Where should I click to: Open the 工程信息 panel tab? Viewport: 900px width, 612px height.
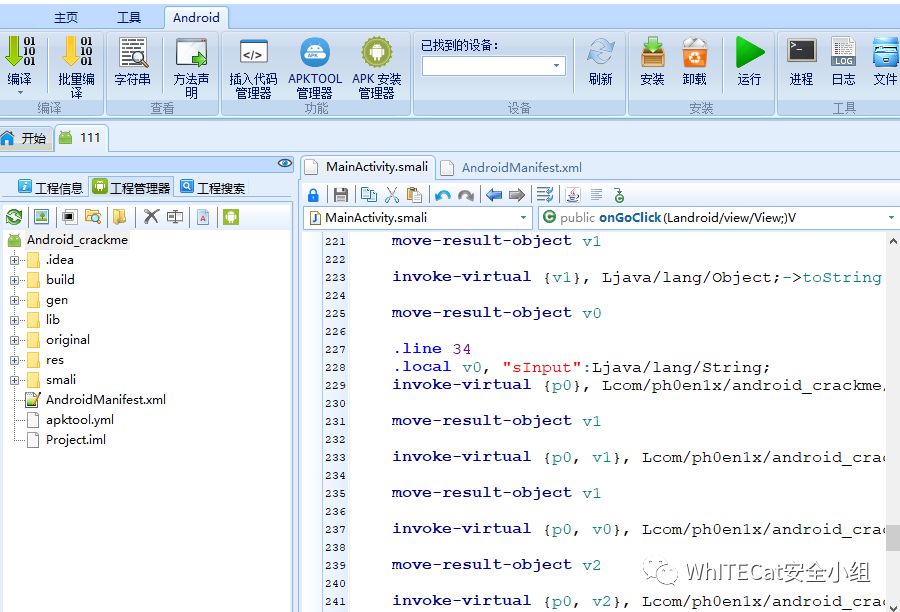(x=51, y=188)
